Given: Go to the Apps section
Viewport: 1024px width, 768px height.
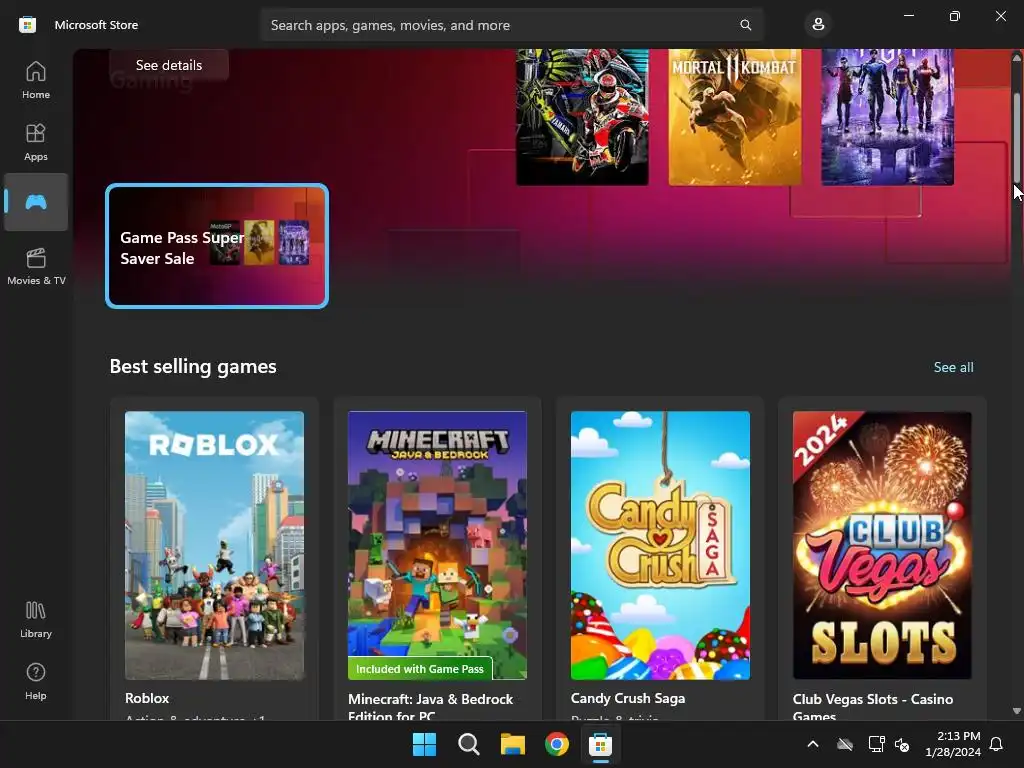Looking at the screenshot, I should pos(35,142).
